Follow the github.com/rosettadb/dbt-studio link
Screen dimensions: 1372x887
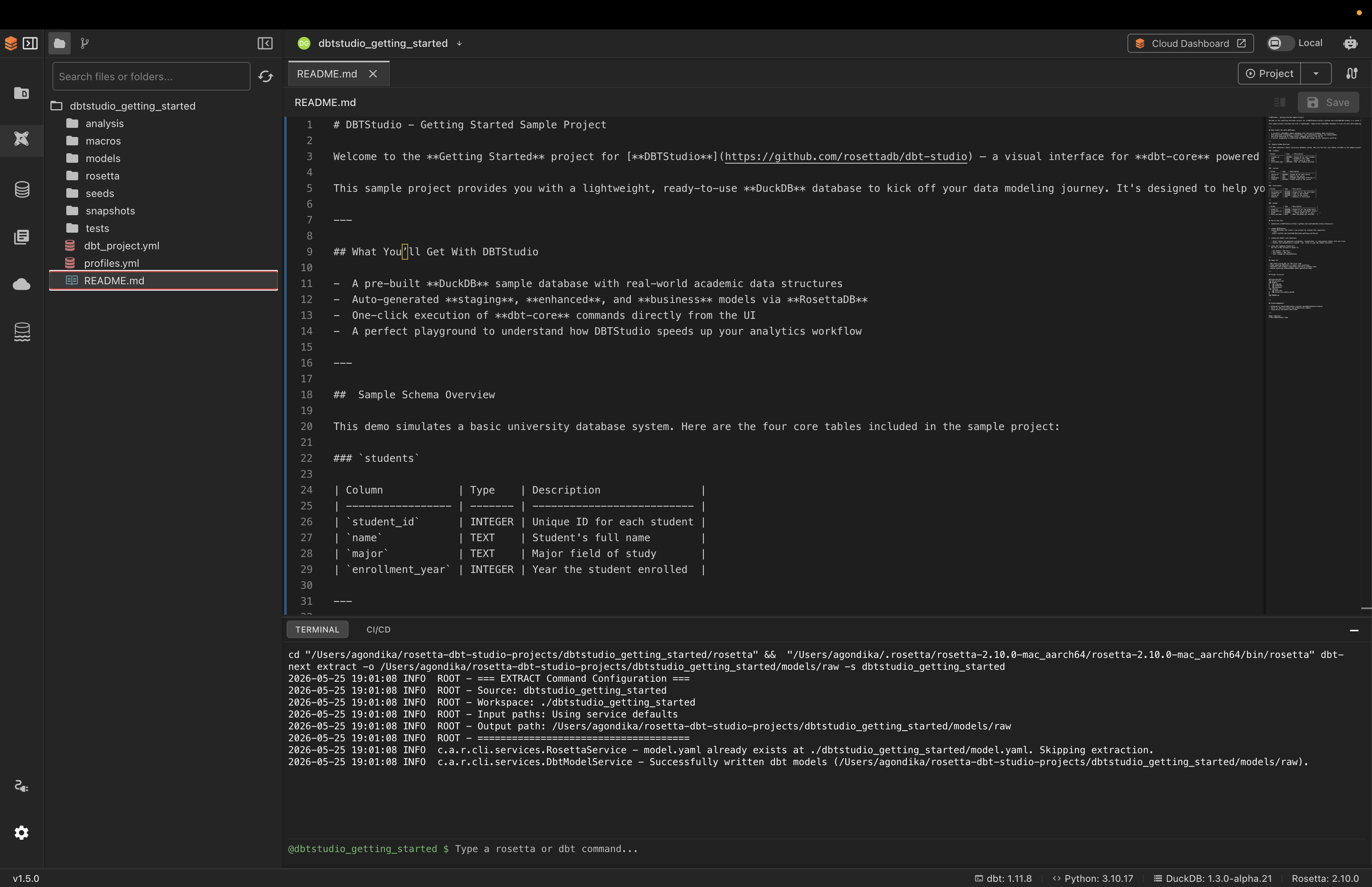[846, 157]
